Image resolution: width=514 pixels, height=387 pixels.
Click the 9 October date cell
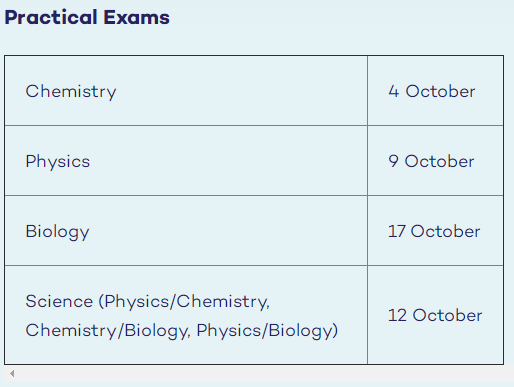pyautogui.click(x=435, y=161)
